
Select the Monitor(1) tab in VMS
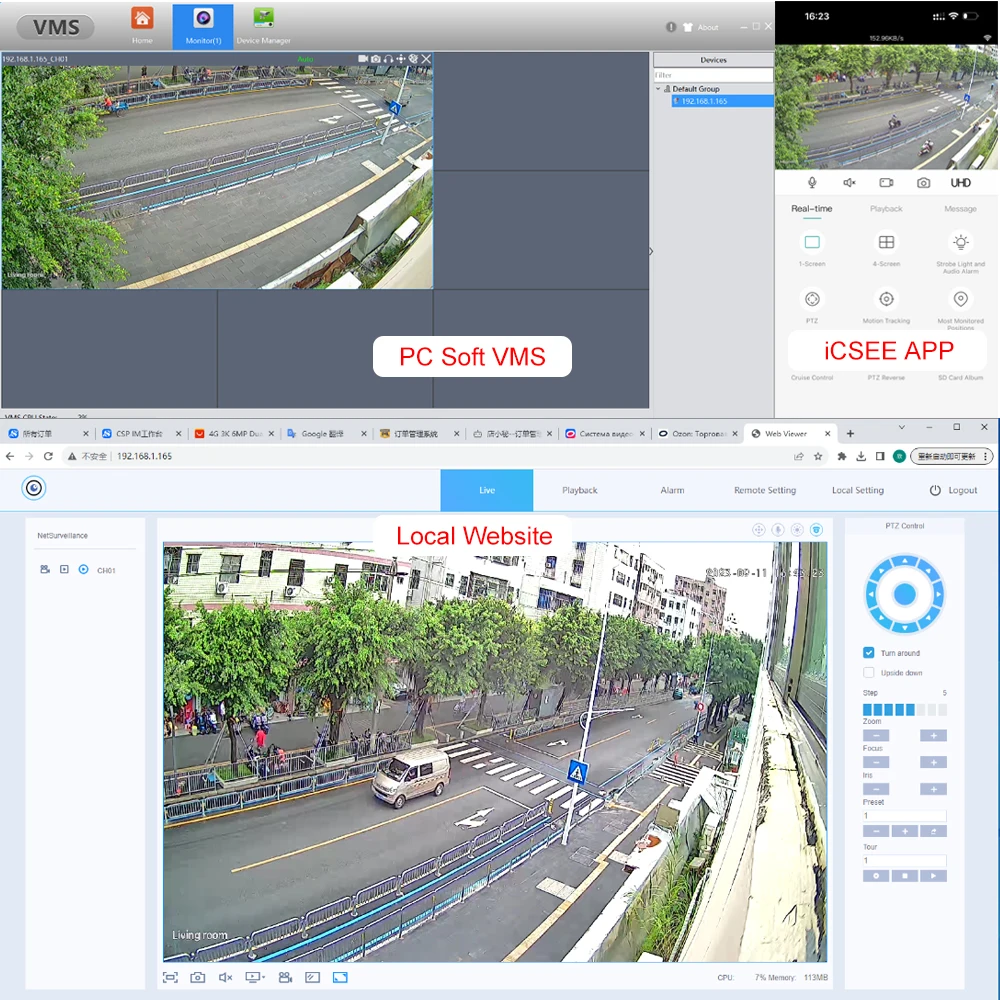pyautogui.click(x=203, y=26)
